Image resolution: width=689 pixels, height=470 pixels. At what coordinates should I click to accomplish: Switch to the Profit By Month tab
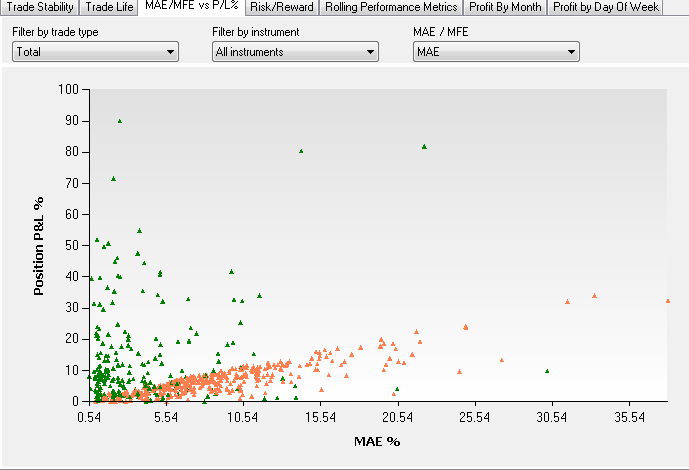[506, 7]
